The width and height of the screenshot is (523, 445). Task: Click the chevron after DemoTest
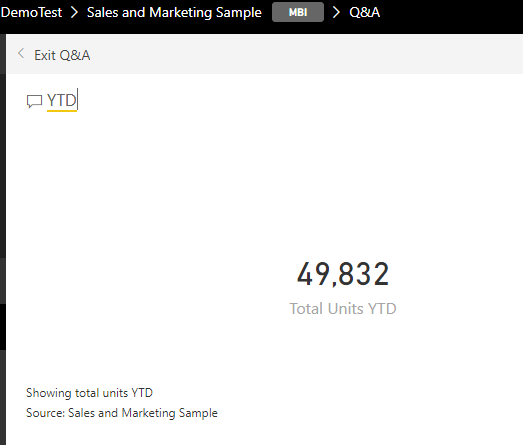75,12
